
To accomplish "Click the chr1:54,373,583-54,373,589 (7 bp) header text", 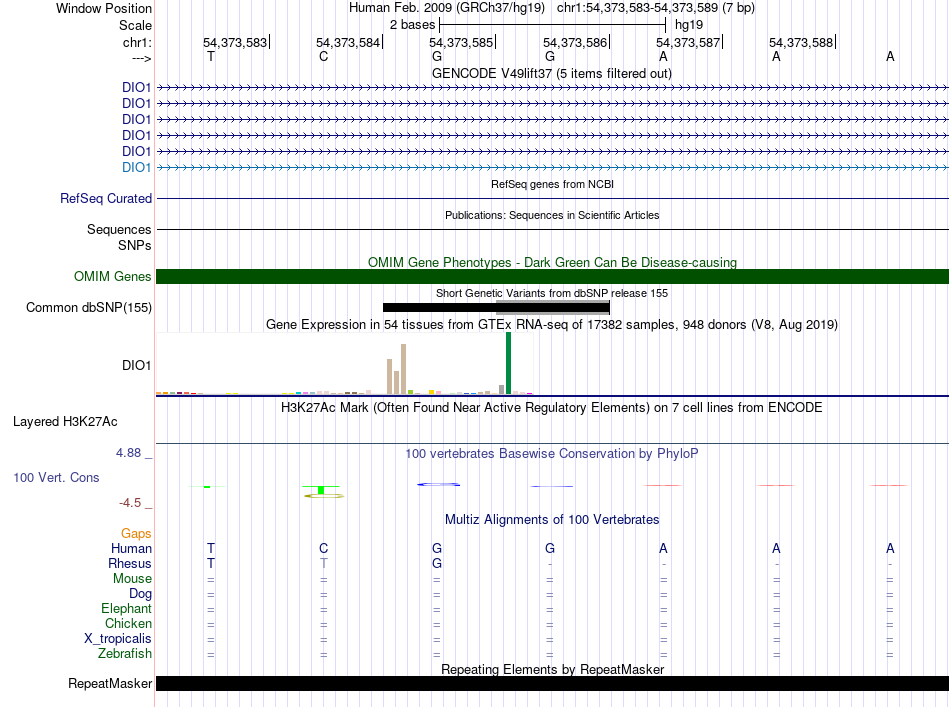I will 656,8.
